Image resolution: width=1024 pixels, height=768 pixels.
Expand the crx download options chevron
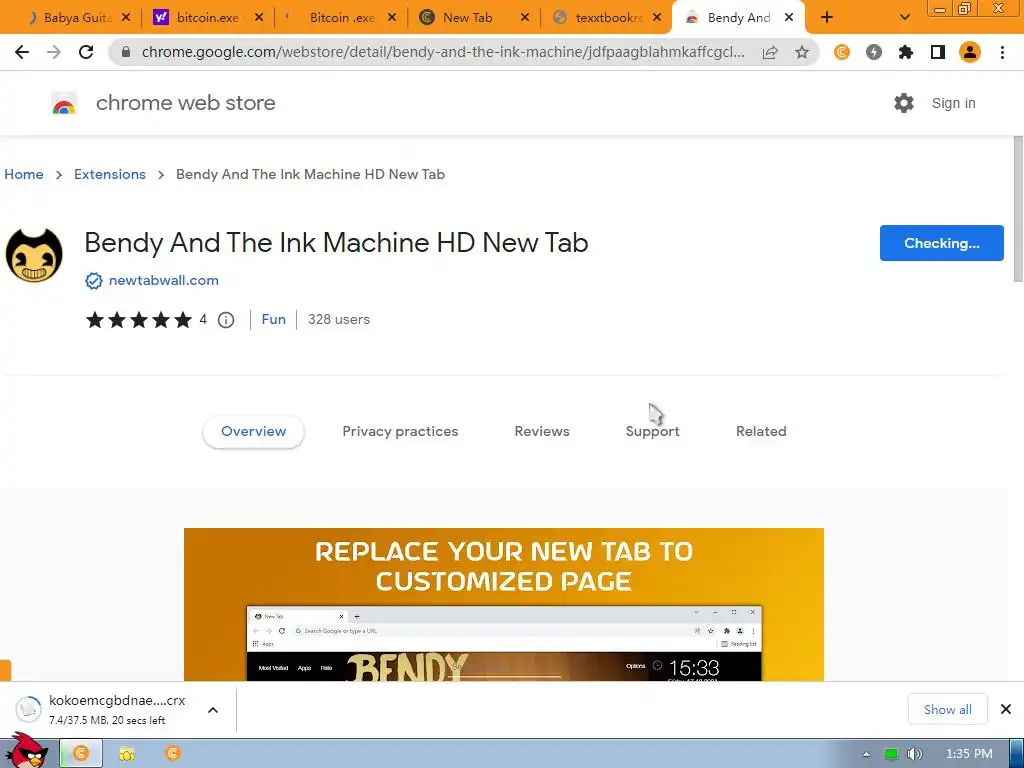click(213, 710)
